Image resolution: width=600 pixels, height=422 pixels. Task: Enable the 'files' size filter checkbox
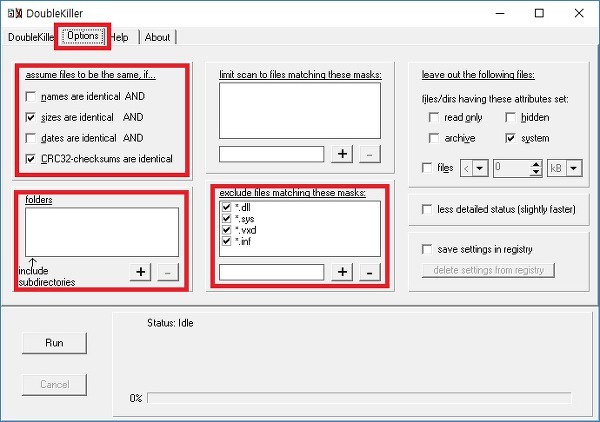pyautogui.click(x=427, y=168)
